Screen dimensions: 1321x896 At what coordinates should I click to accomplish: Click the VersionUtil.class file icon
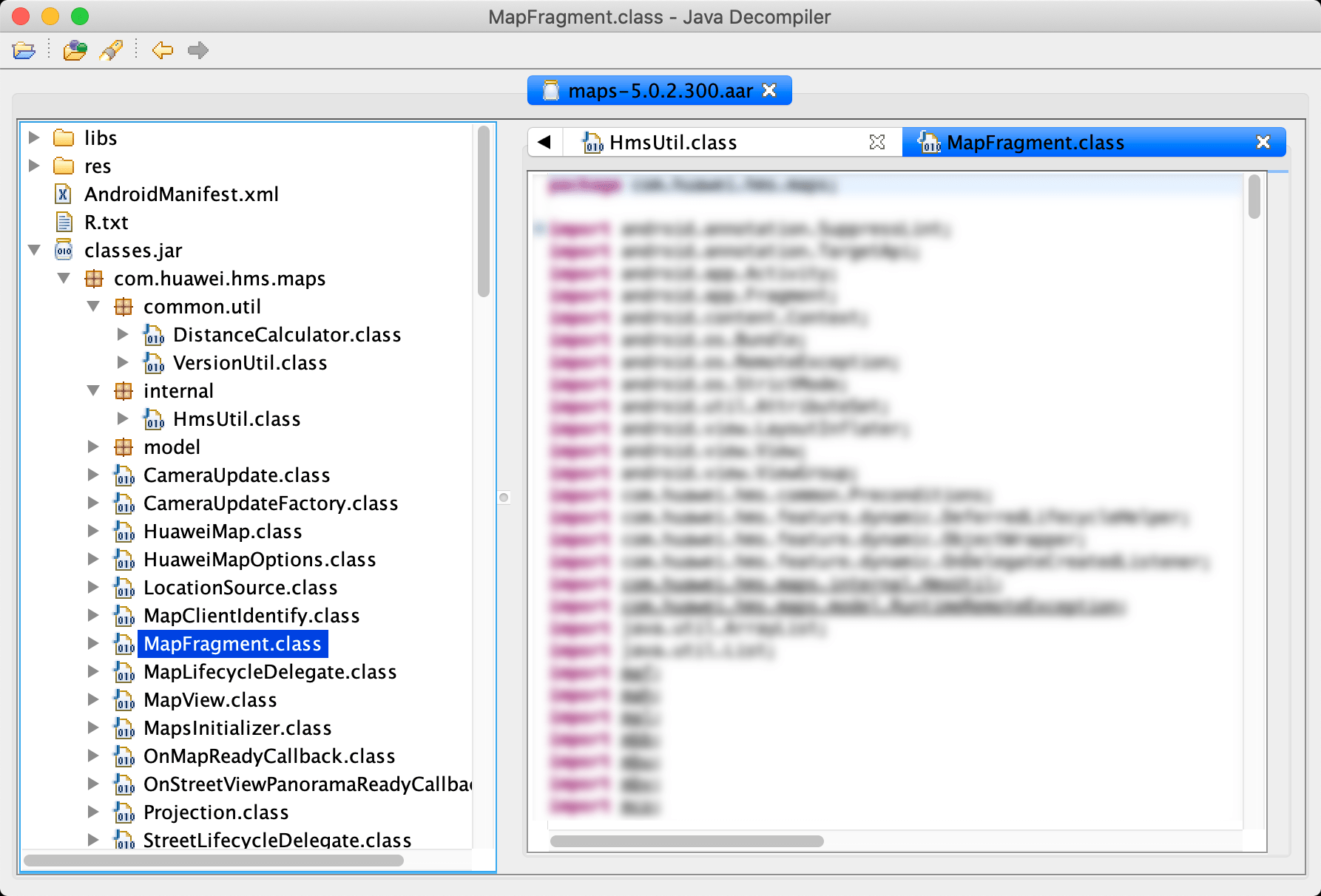point(154,363)
